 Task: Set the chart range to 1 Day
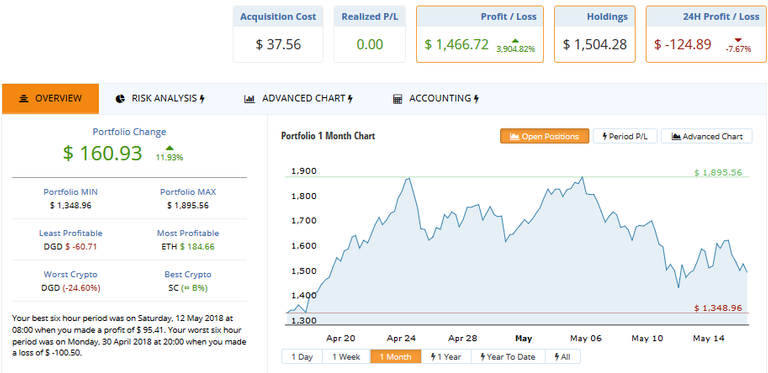click(302, 357)
